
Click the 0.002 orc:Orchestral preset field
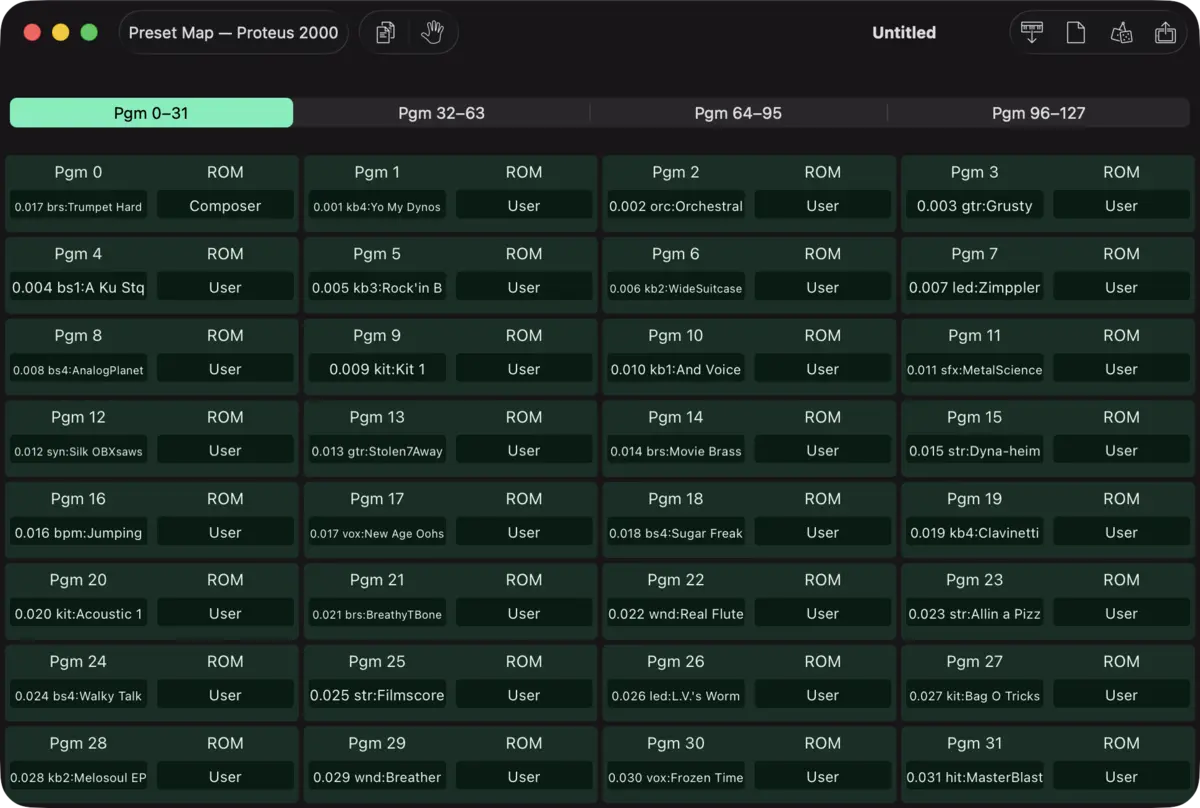tap(676, 206)
